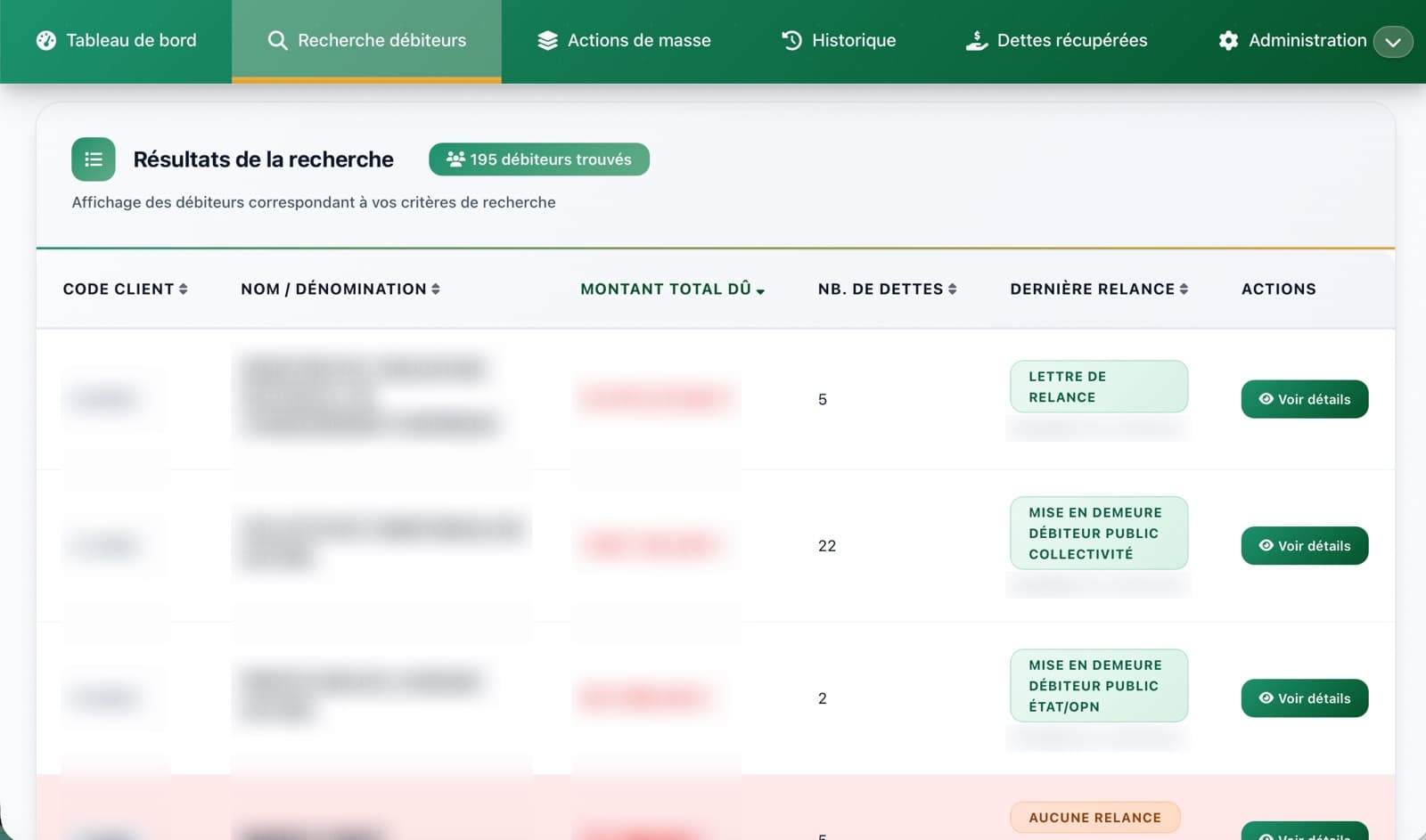The height and width of the screenshot is (840, 1426).
Task: Sort by Nb. de dettes column
Action: tap(887, 290)
